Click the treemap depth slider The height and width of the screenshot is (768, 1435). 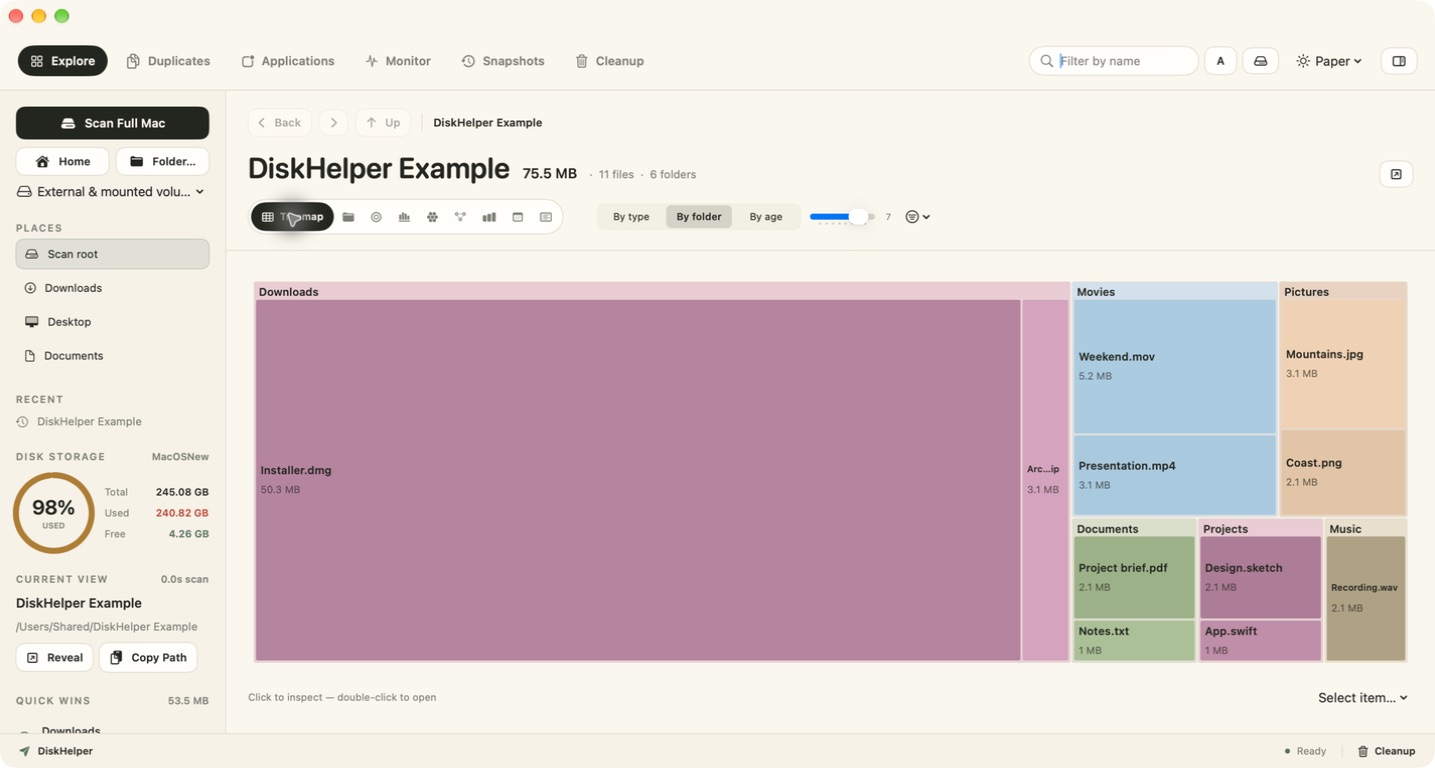842,217
